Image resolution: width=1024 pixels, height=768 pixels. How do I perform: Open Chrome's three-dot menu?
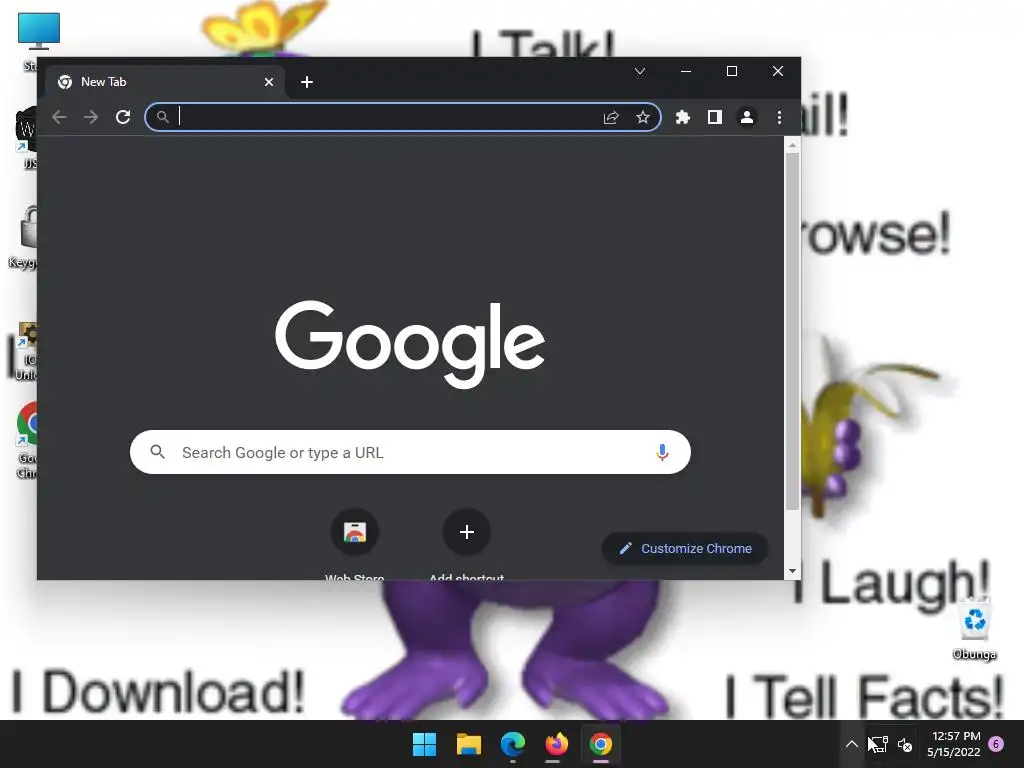779,117
